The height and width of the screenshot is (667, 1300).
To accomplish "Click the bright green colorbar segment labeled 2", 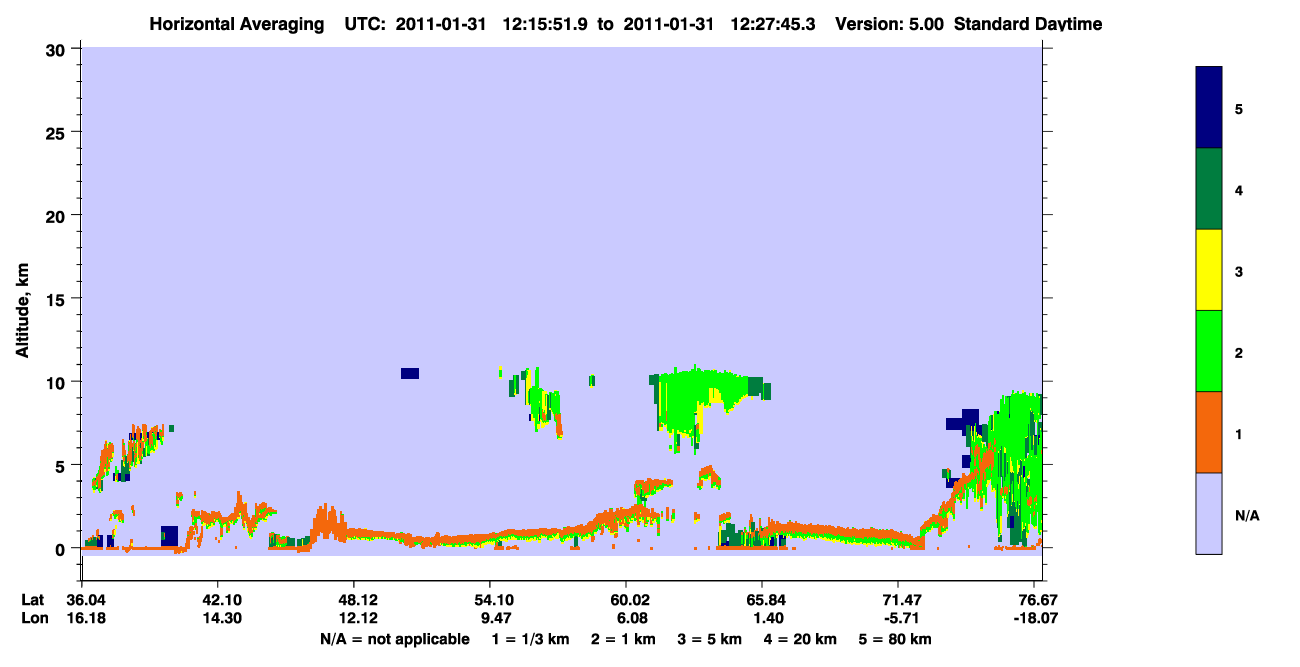I will pyautogui.click(x=1209, y=351).
